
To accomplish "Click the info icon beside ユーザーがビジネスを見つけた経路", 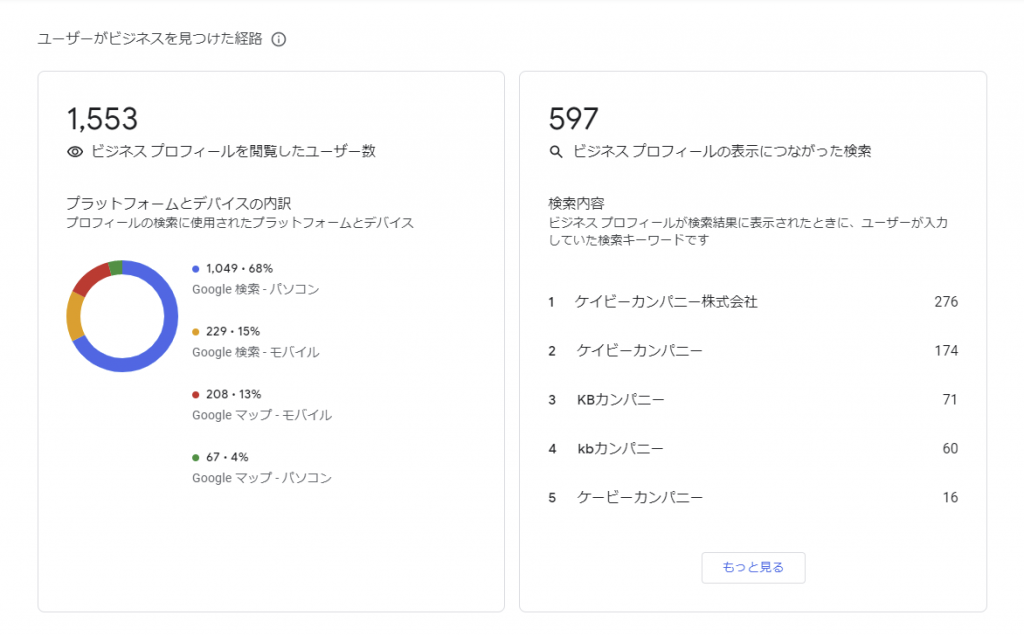I will (x=279, y=39).
